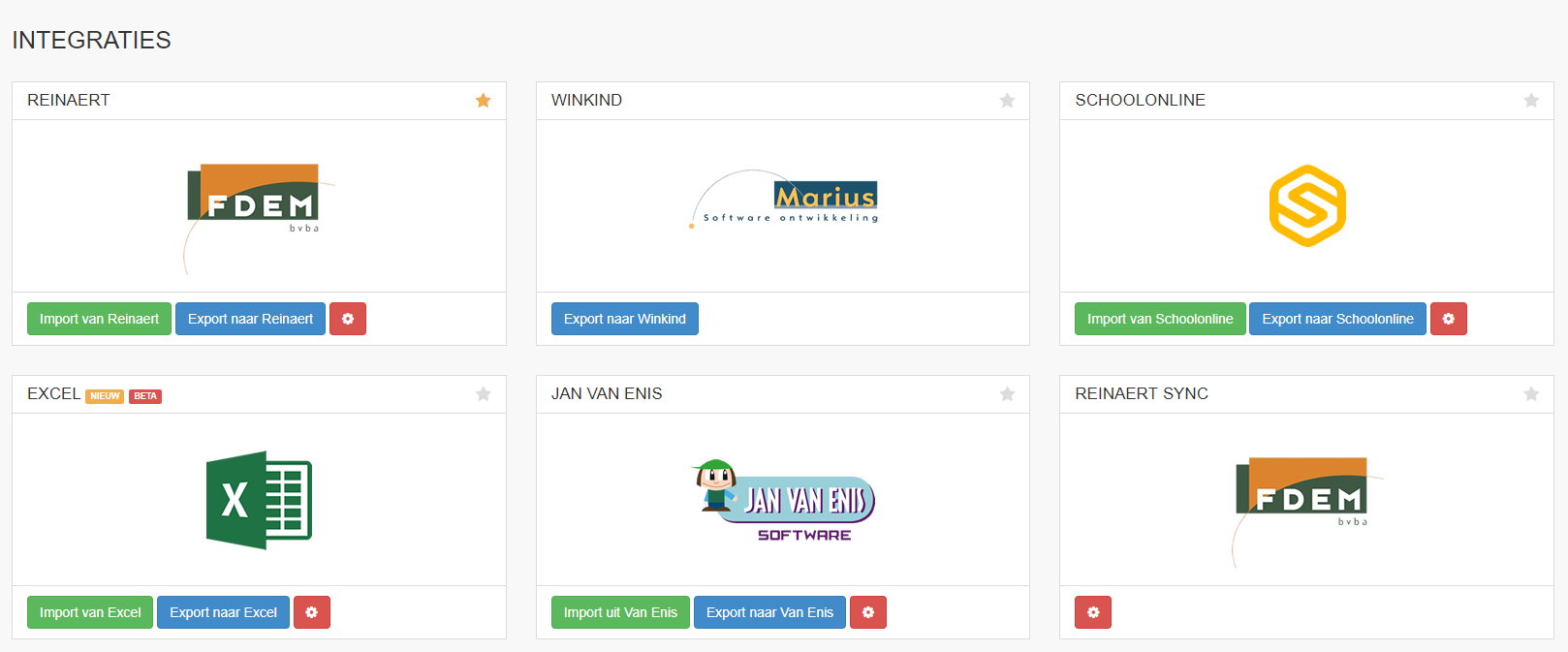Click the FDEM logo in Reinaert card

(259, 218)
